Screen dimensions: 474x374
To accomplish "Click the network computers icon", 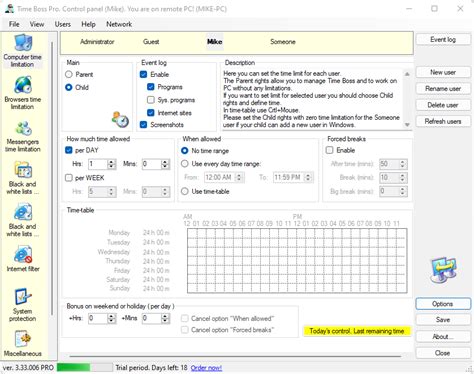I will coord(443,270).
